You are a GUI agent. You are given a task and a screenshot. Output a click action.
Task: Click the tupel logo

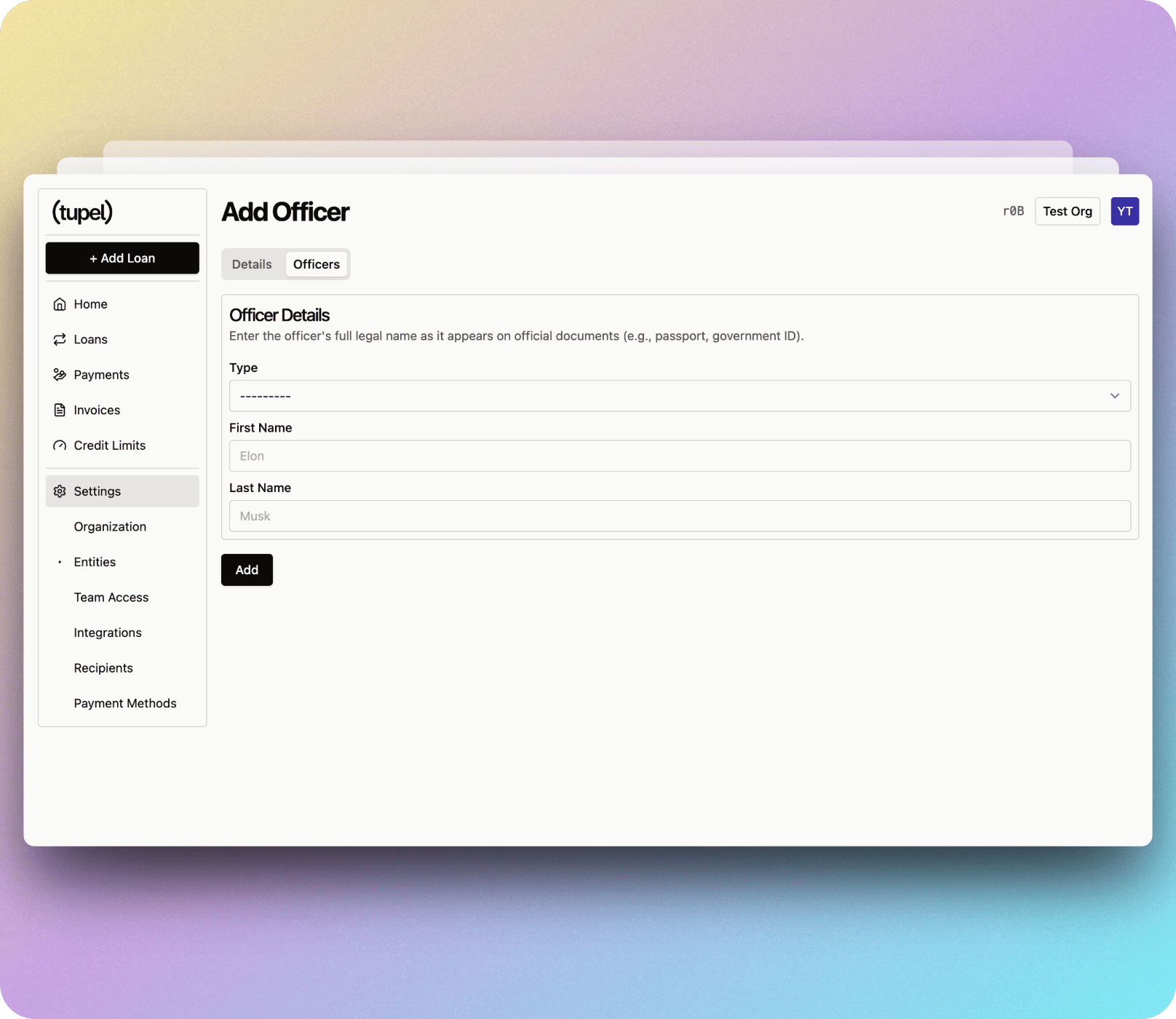coord(82,212)
